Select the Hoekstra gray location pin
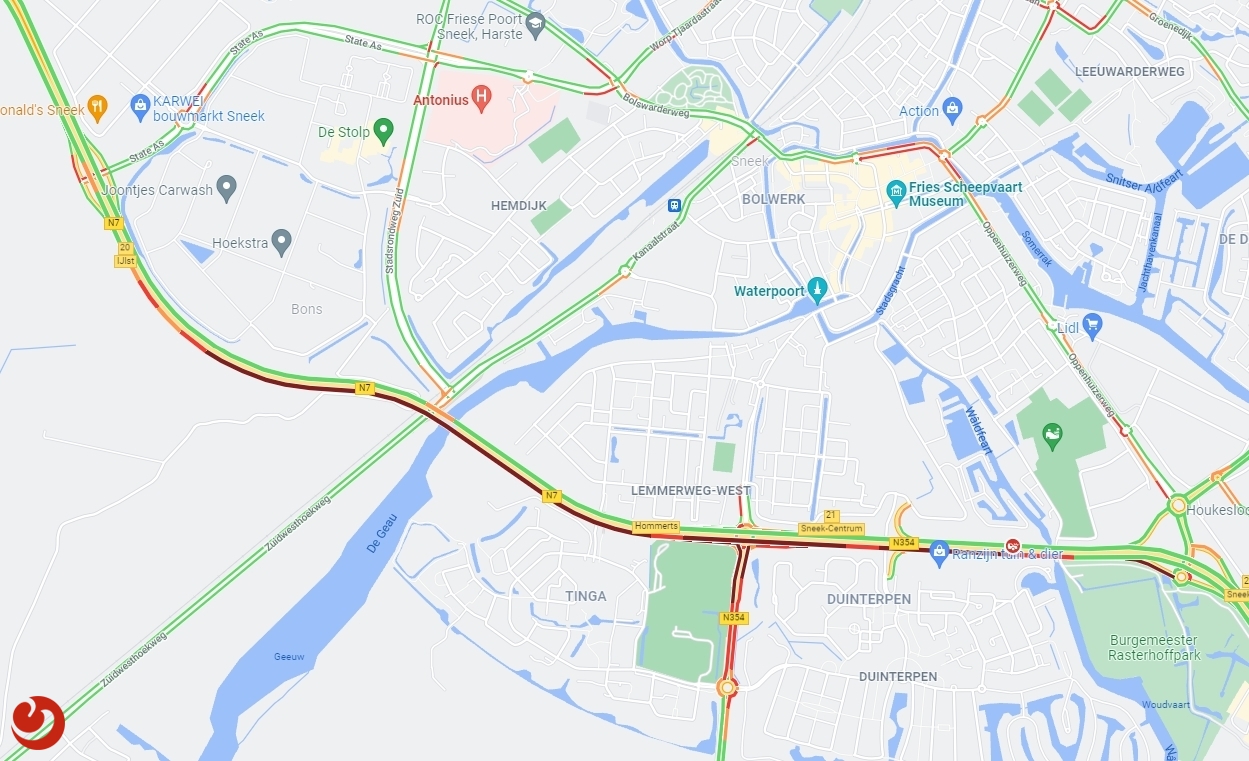 click(x=282, y=241)
